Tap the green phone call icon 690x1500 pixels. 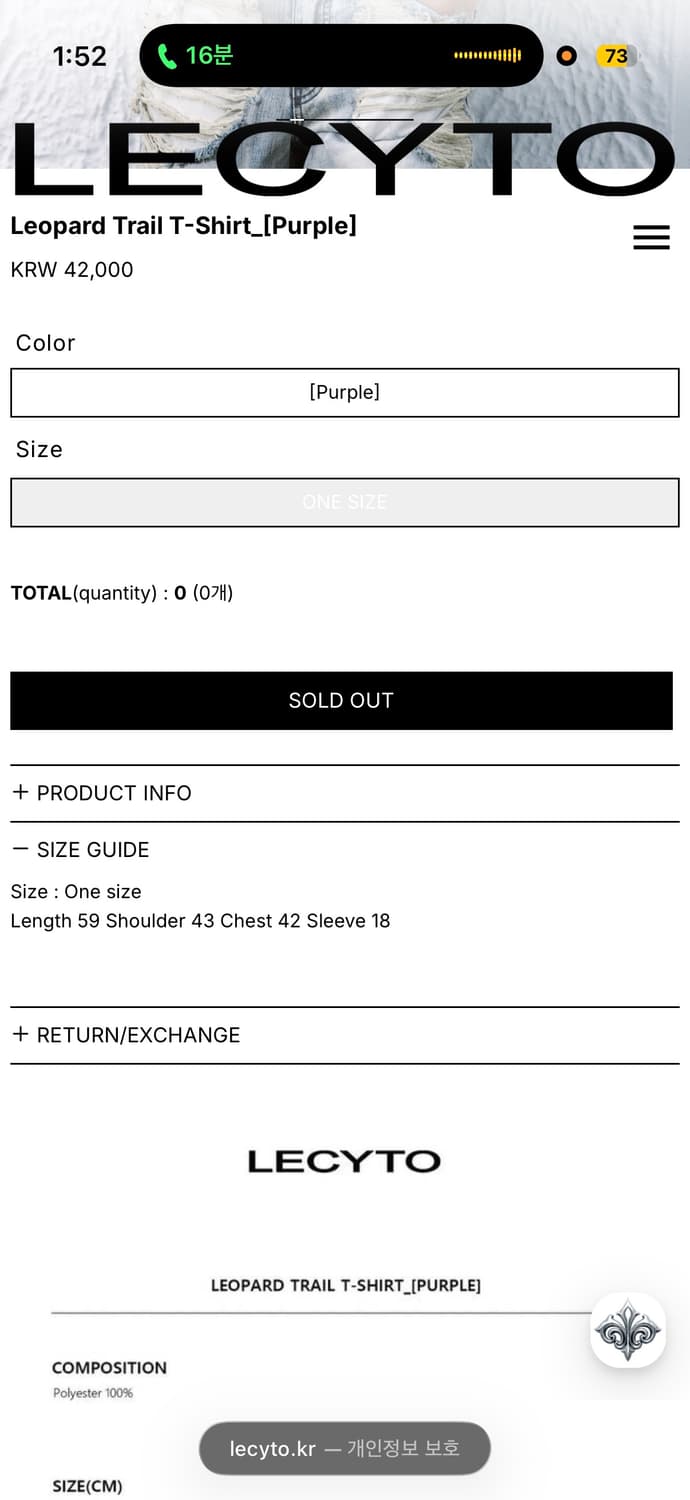pos(167,56)
